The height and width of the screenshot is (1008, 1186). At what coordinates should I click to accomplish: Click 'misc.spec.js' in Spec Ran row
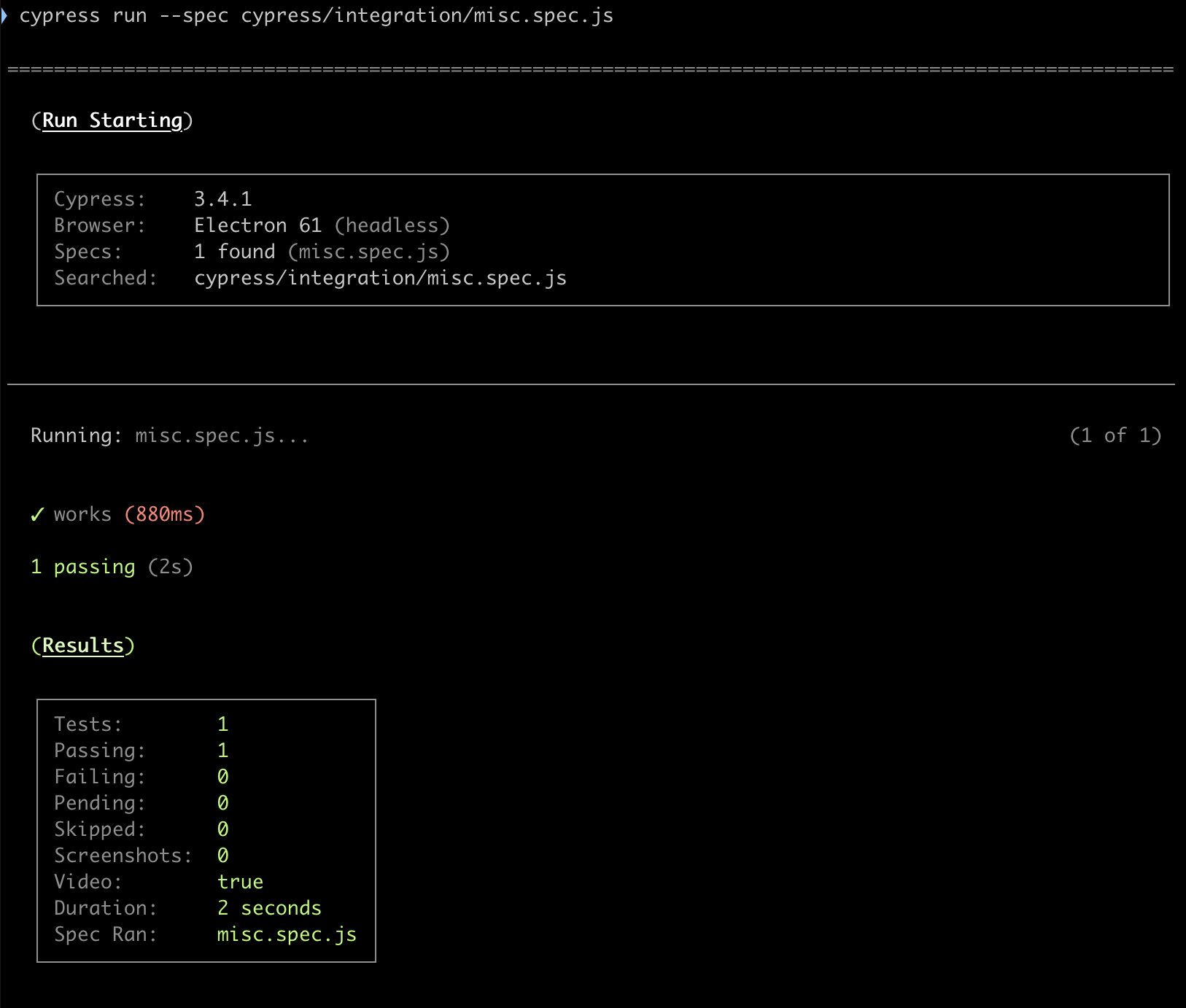[287, 934]
